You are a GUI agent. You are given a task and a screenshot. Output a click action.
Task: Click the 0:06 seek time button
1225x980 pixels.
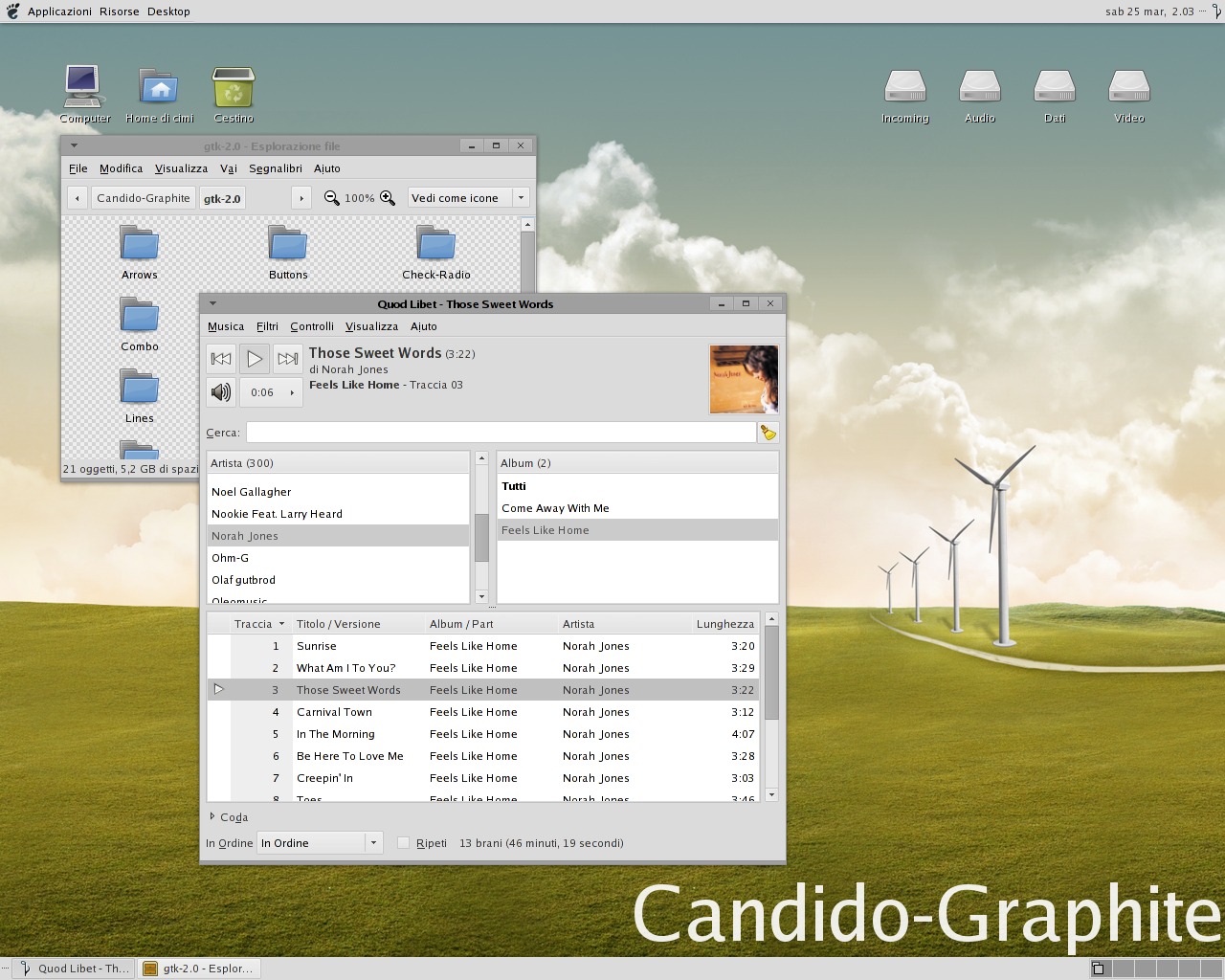pos(271,392)
